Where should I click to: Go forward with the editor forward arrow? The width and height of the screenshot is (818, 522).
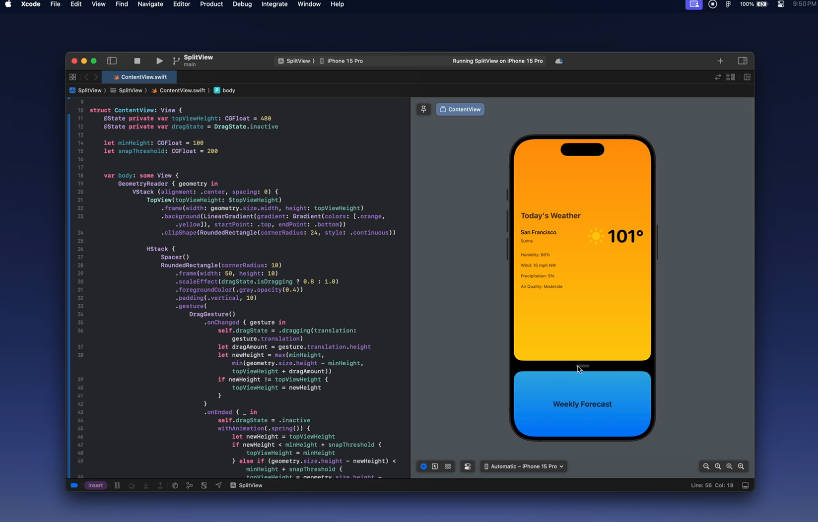tap(95, 77)
